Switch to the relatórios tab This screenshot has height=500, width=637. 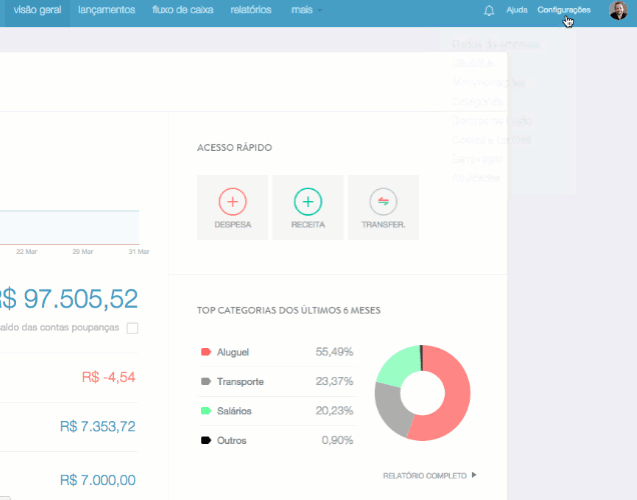[x=251, y=10]
